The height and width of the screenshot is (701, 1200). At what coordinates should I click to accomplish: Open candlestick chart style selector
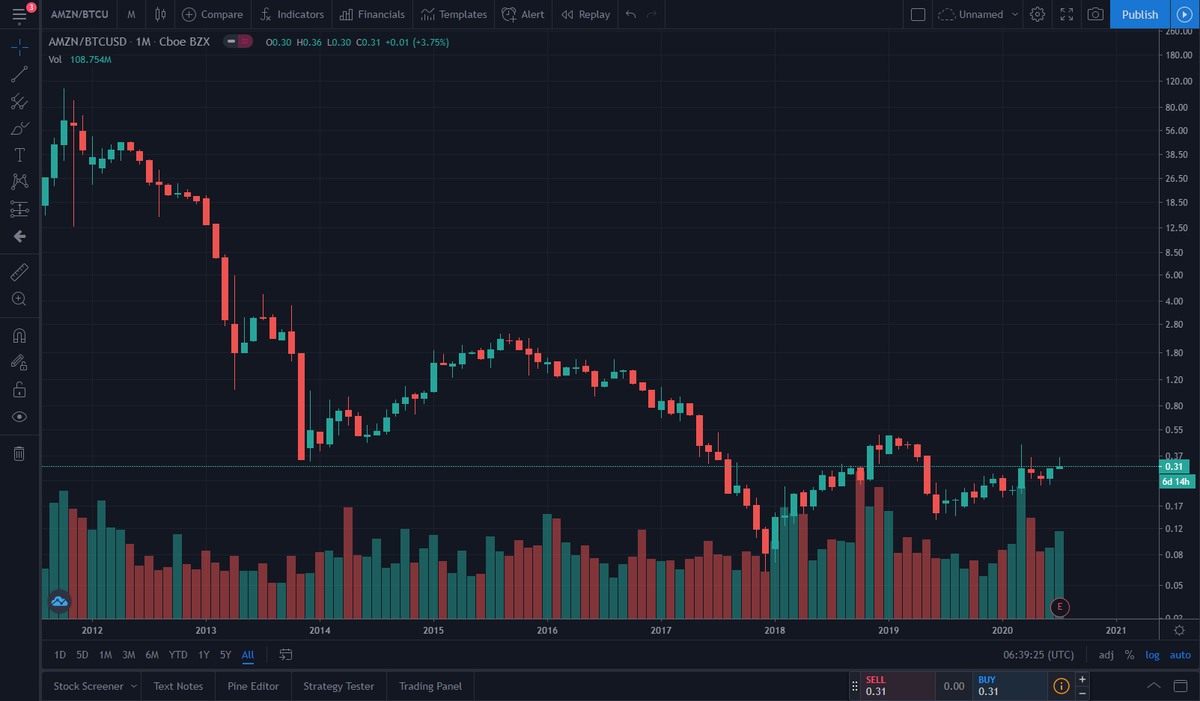(x=160, y=14)
